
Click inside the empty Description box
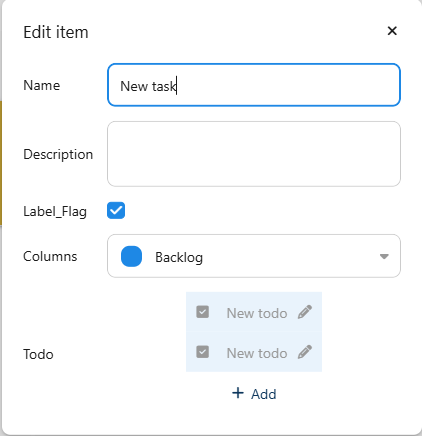click(x=254, y=154)
